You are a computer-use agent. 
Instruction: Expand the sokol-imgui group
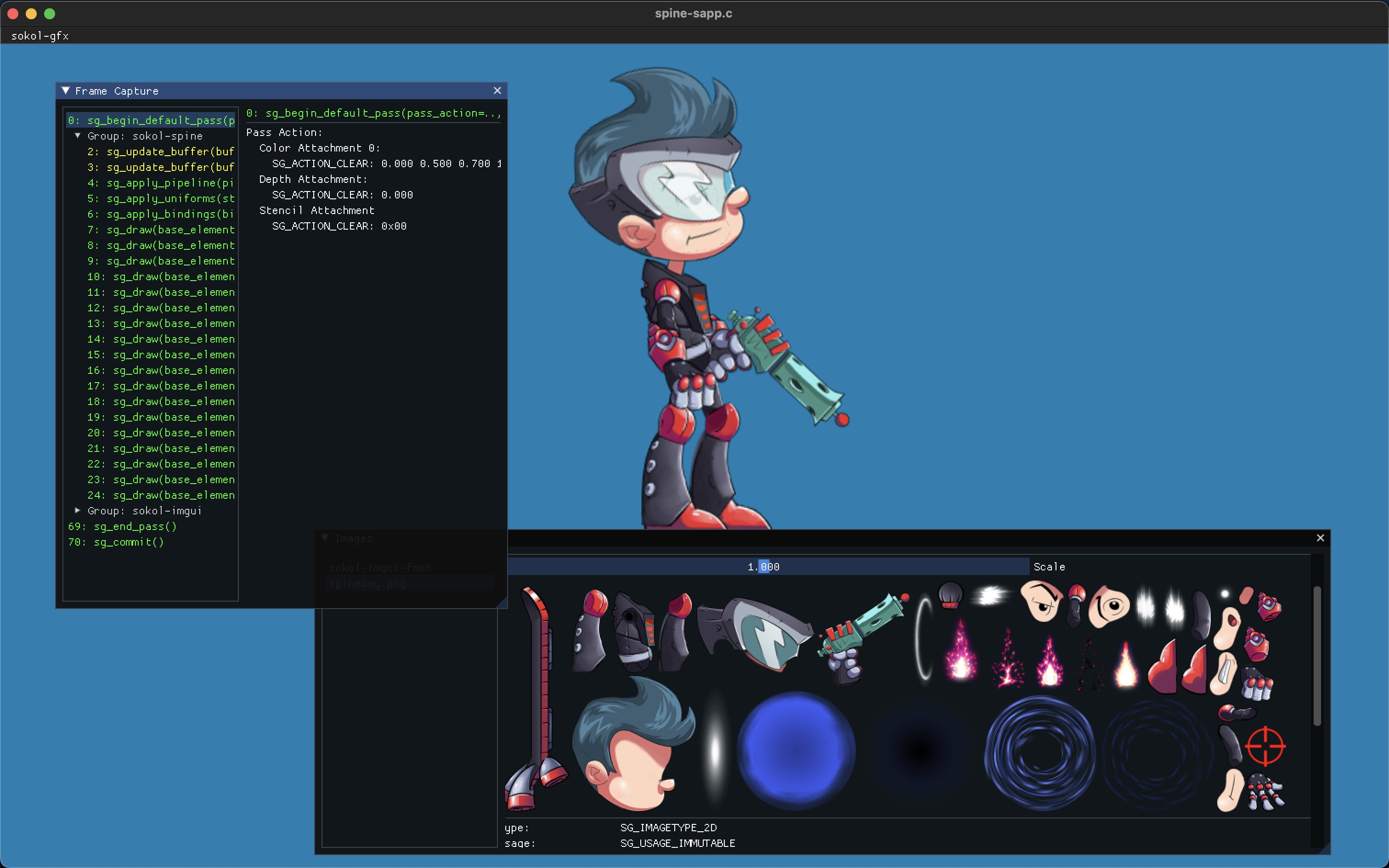pos(78,510)
